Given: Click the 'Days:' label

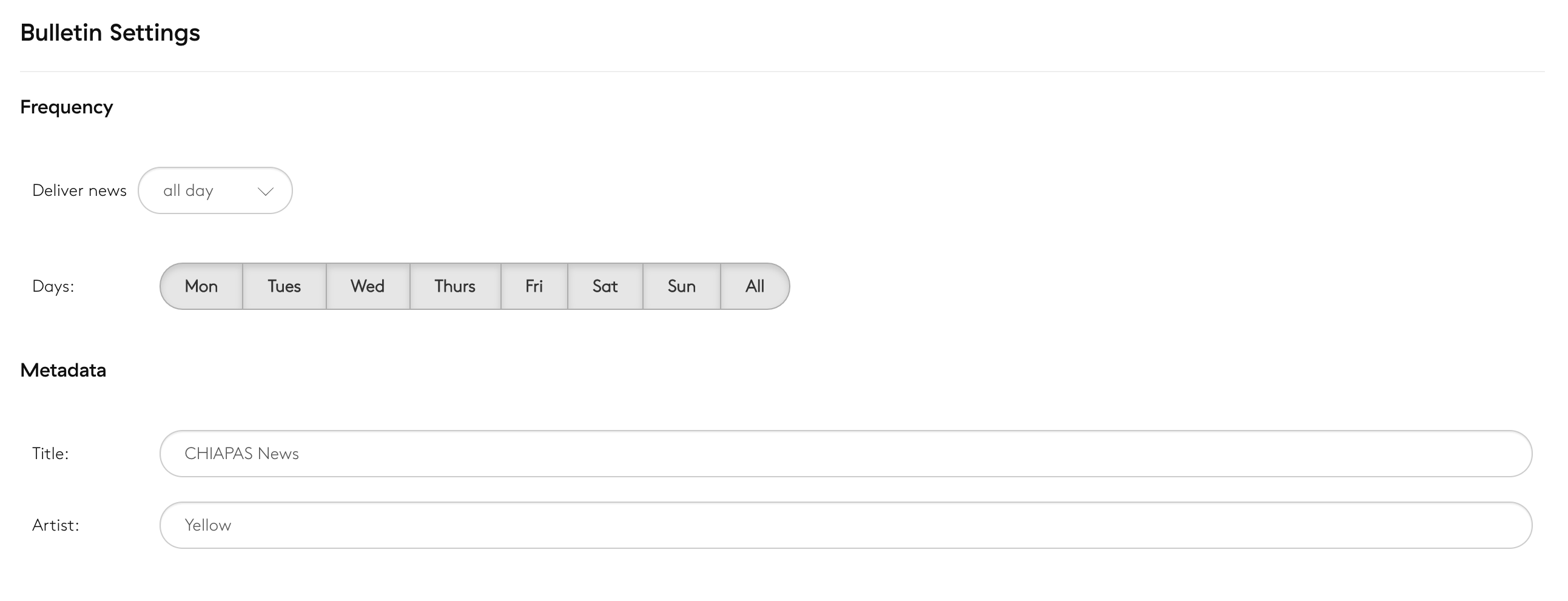Looking at the screenshot, I should [53, 286].
